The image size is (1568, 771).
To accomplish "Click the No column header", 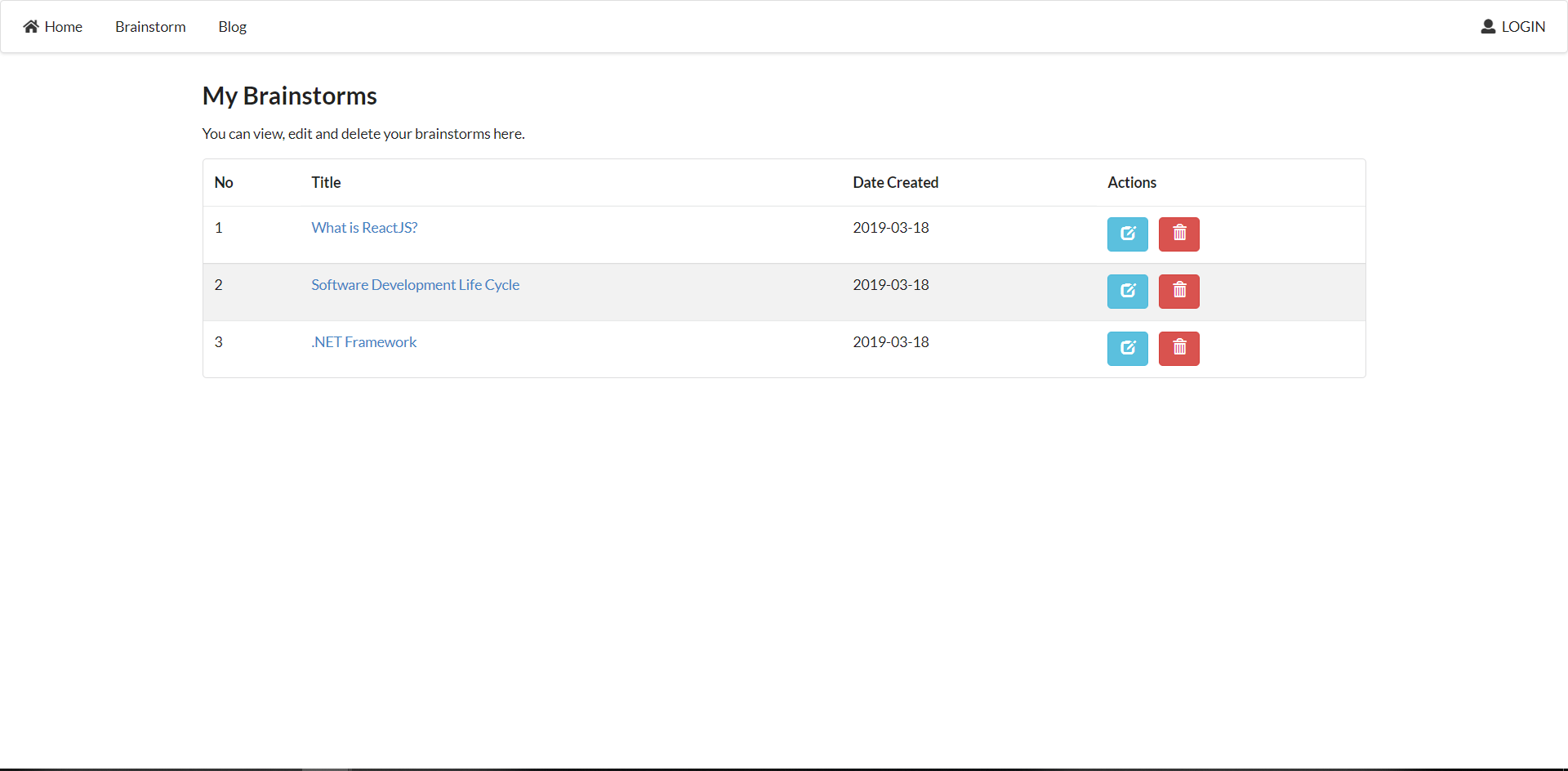I will 224,183.
